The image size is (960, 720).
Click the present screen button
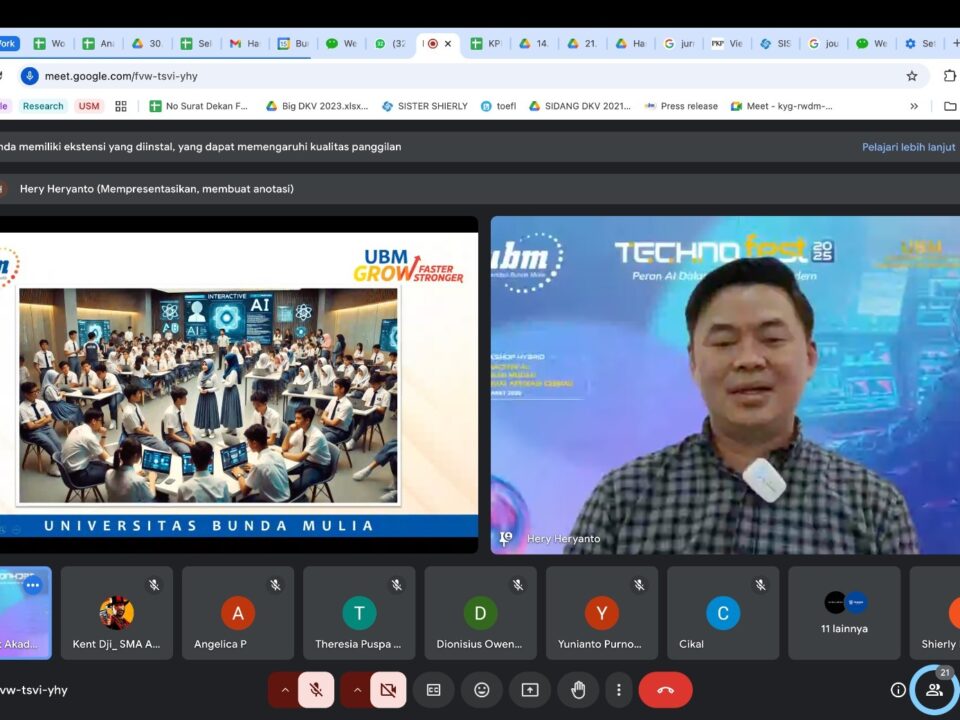[530, 690]
